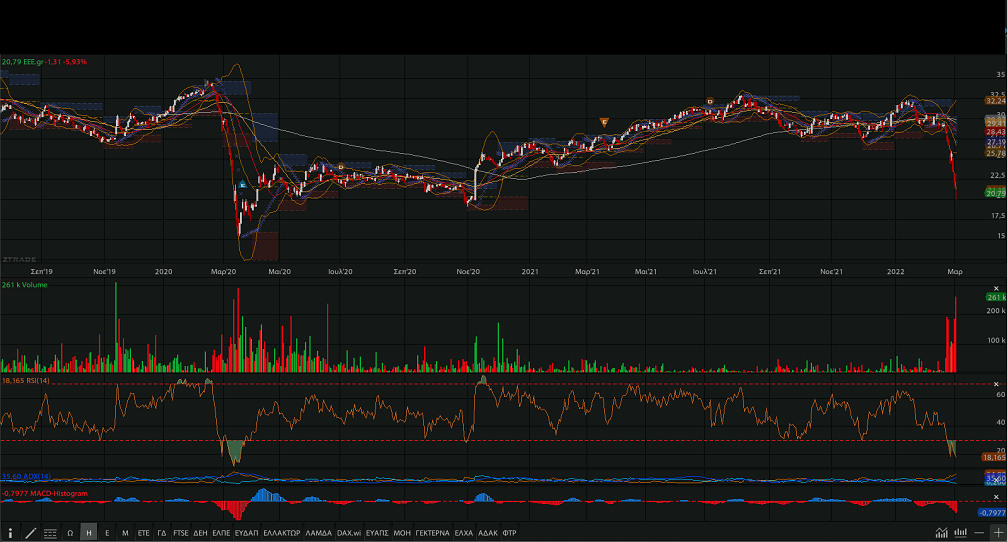Switch chart type with bar chart icon
Image resolution: width=1007 pixels, height=542 pixels.
pos(959,533)
